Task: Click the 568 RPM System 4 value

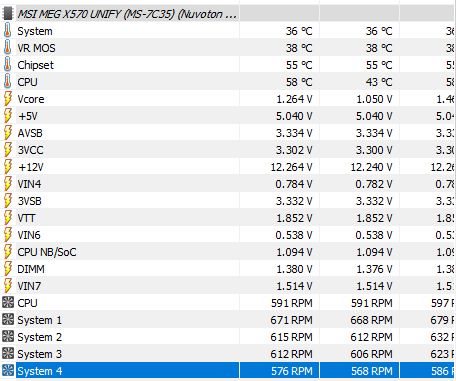Action: [372, 371]
